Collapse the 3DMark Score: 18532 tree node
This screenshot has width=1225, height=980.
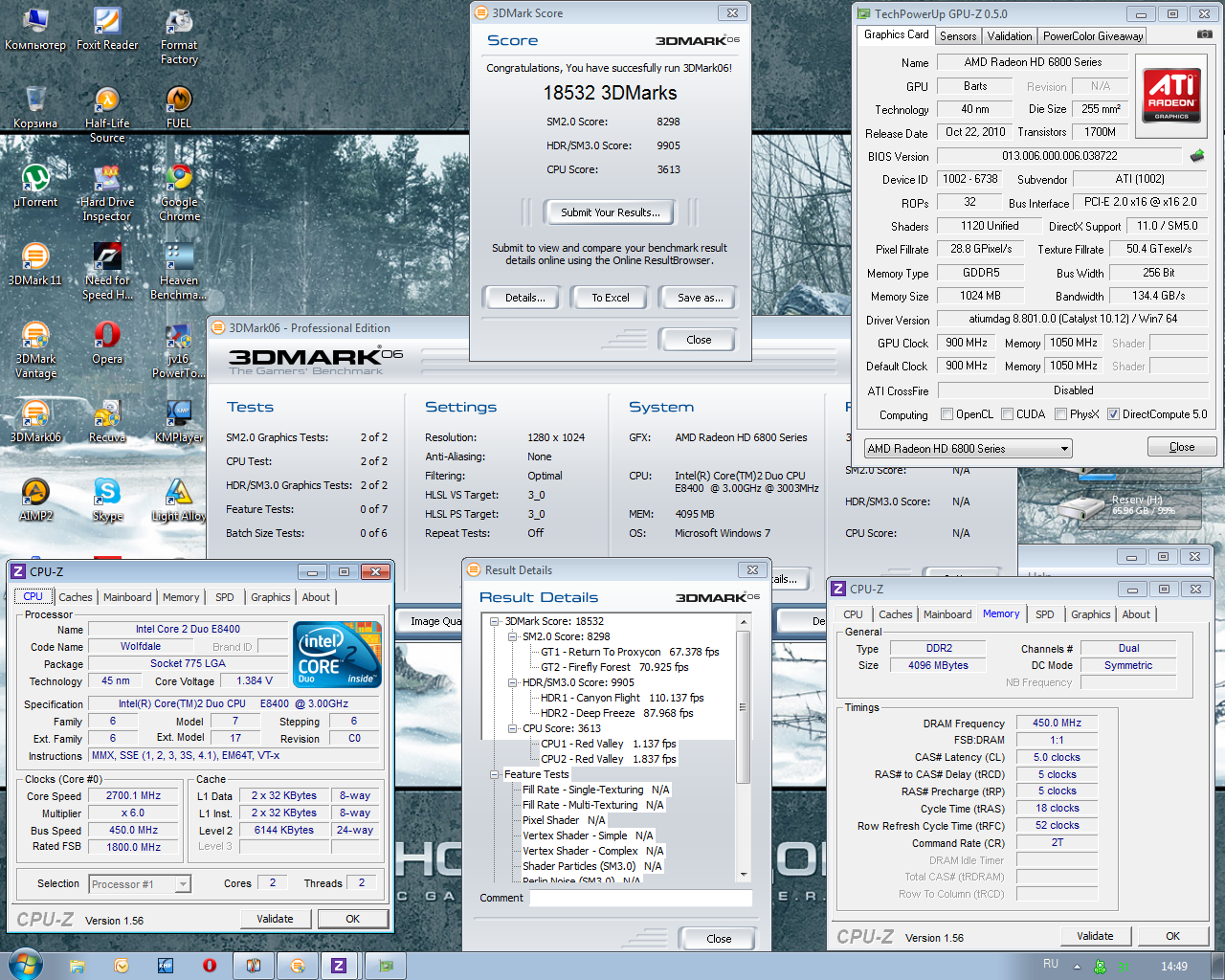click(495, 621)
